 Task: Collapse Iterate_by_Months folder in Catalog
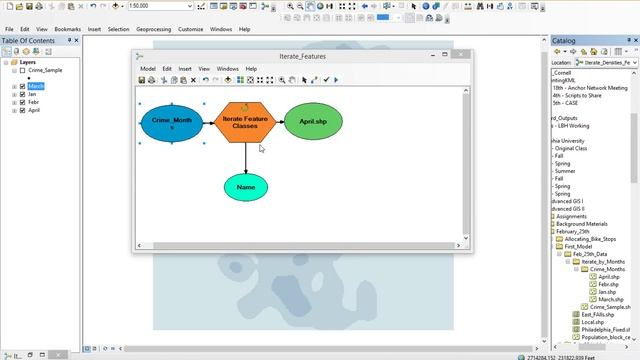pos(568,262)
